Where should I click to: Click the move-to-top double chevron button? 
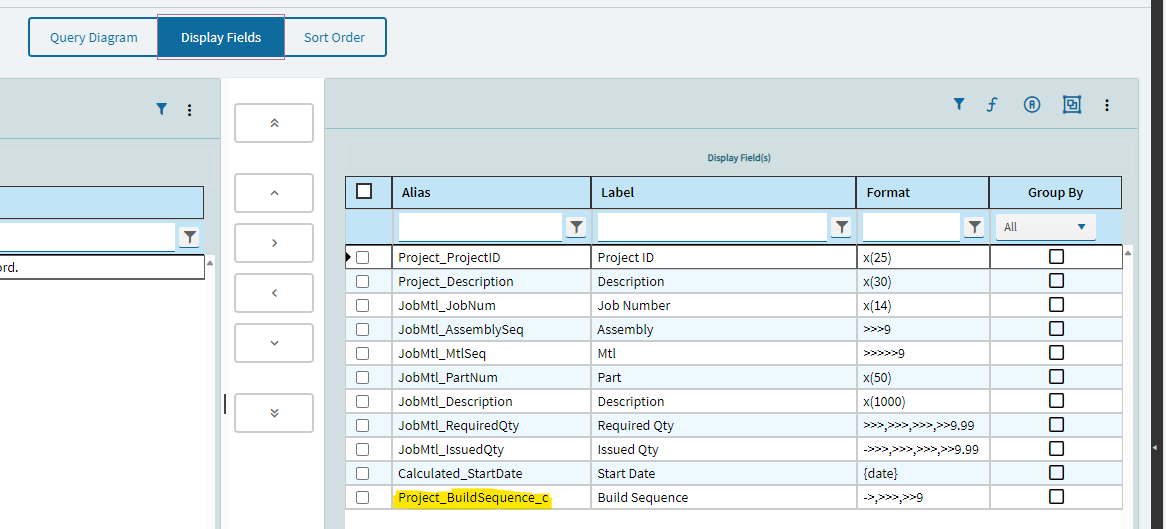coord(274,123)
